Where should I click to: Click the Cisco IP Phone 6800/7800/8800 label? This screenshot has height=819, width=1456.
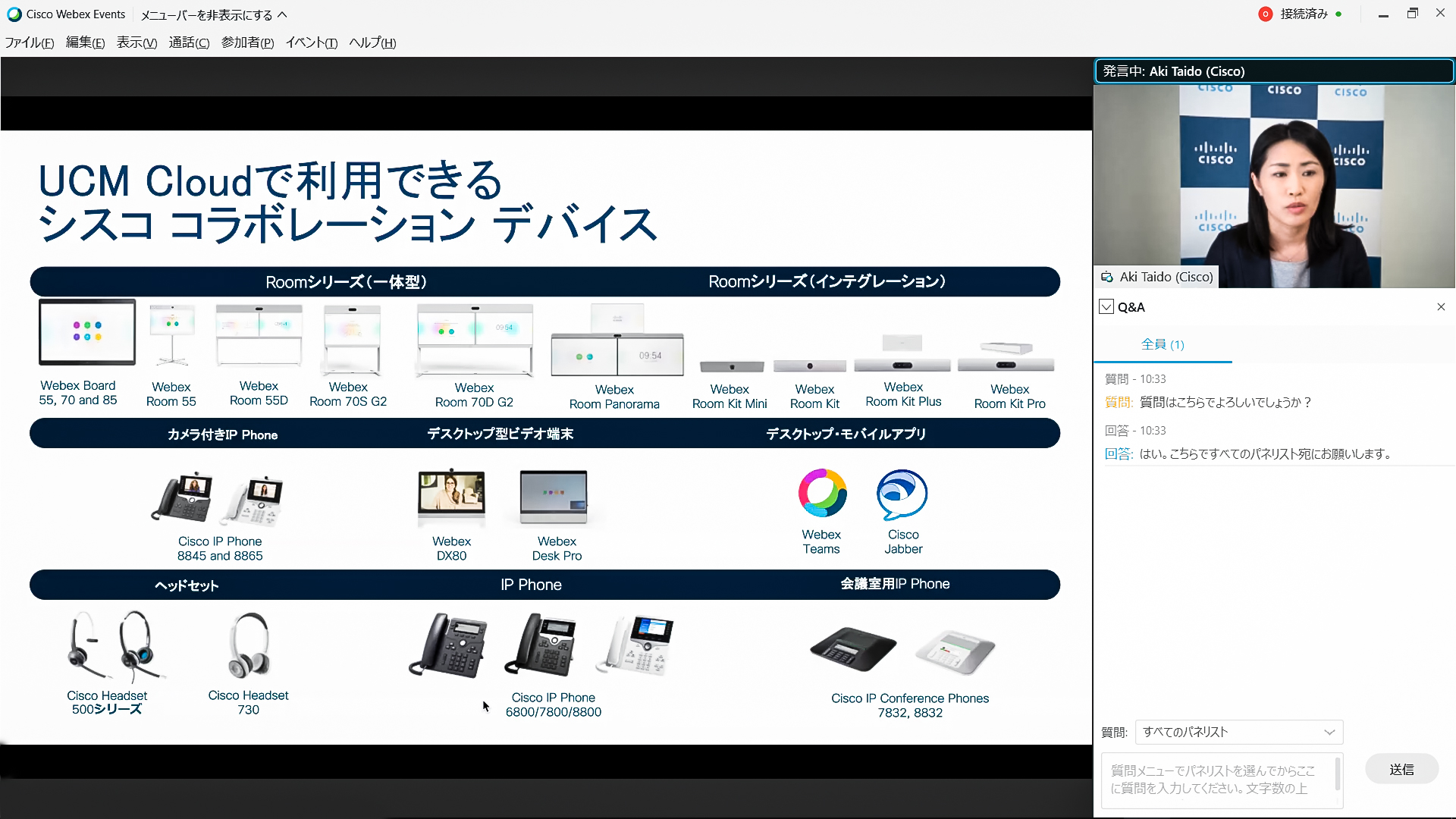click(x=554, y=704)
